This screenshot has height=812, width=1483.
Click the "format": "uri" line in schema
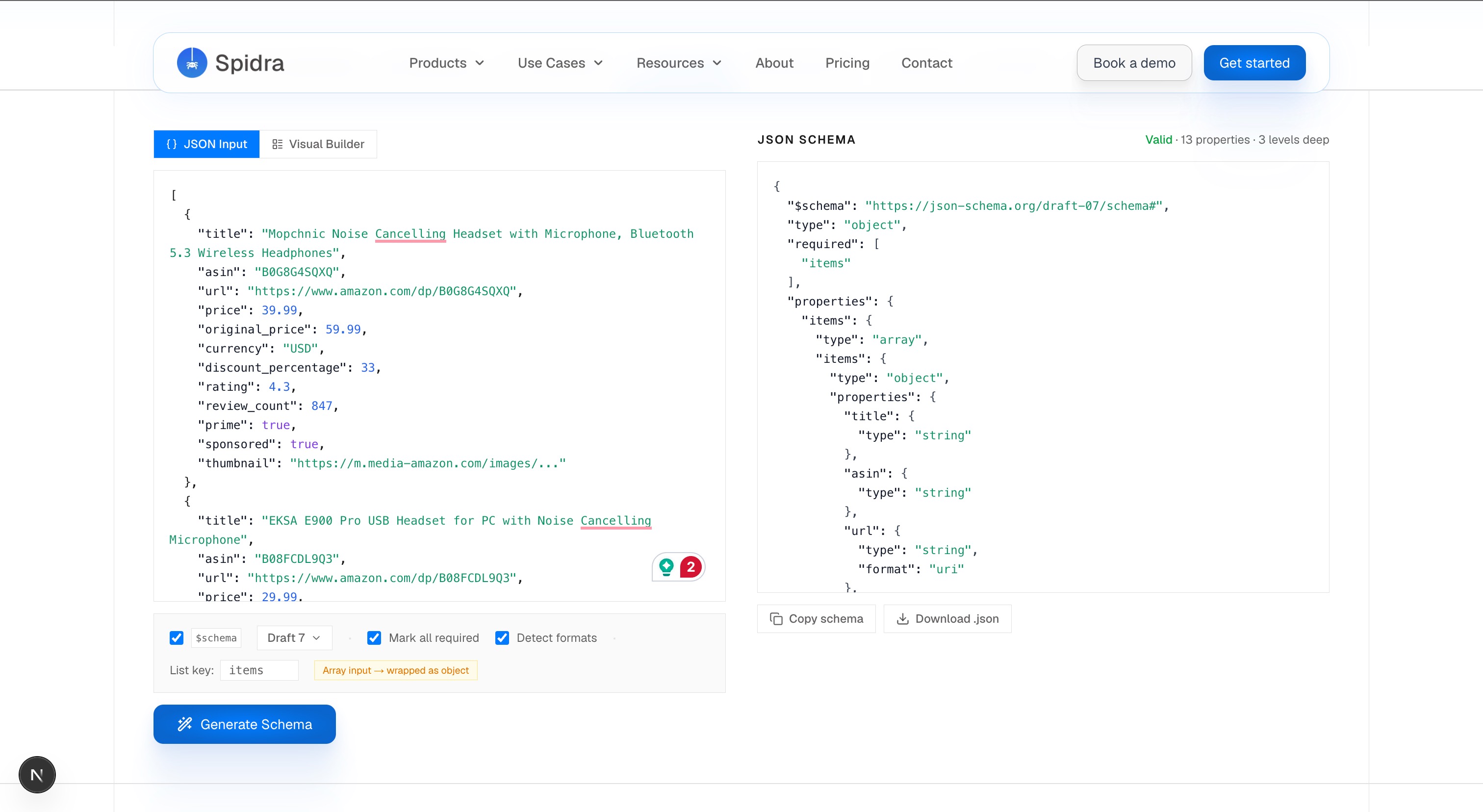coord(911,569)
